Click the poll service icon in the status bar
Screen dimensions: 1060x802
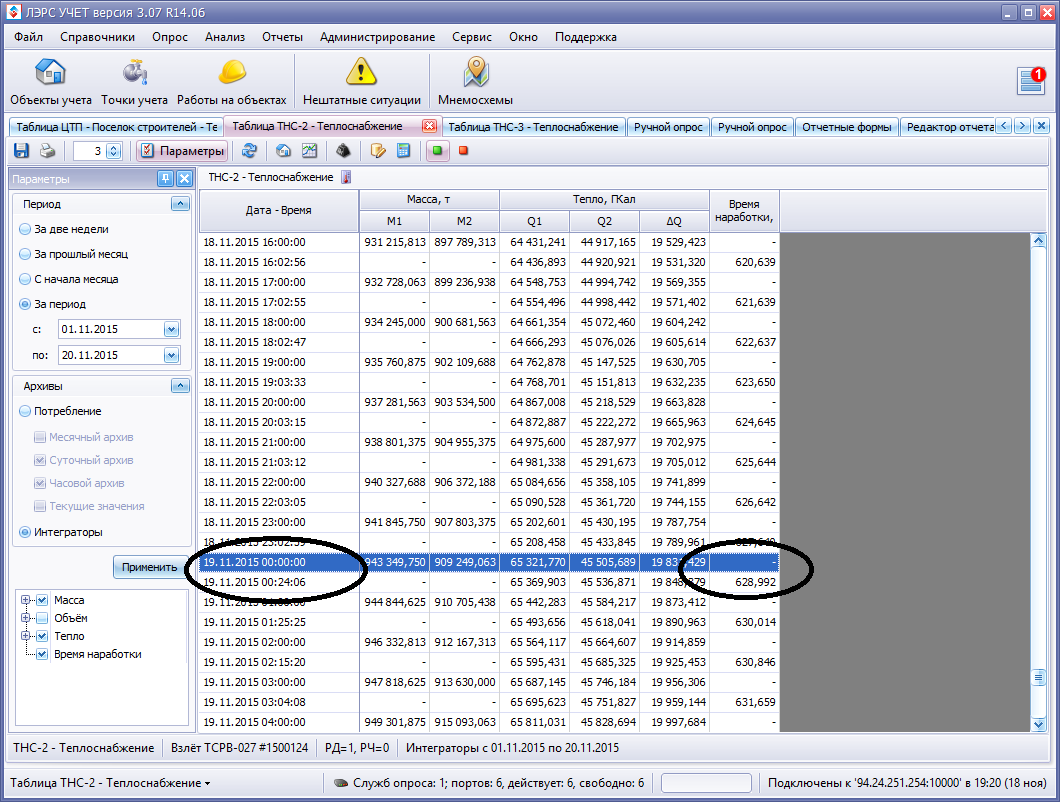click(x=341, y=783)
